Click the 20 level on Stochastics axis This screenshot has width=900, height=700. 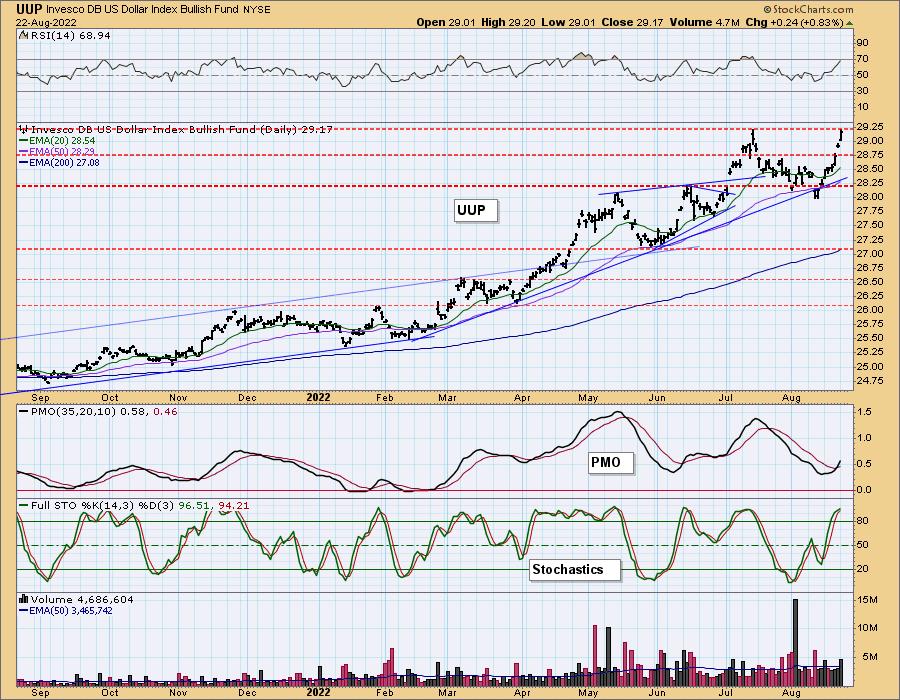[863, 569]
